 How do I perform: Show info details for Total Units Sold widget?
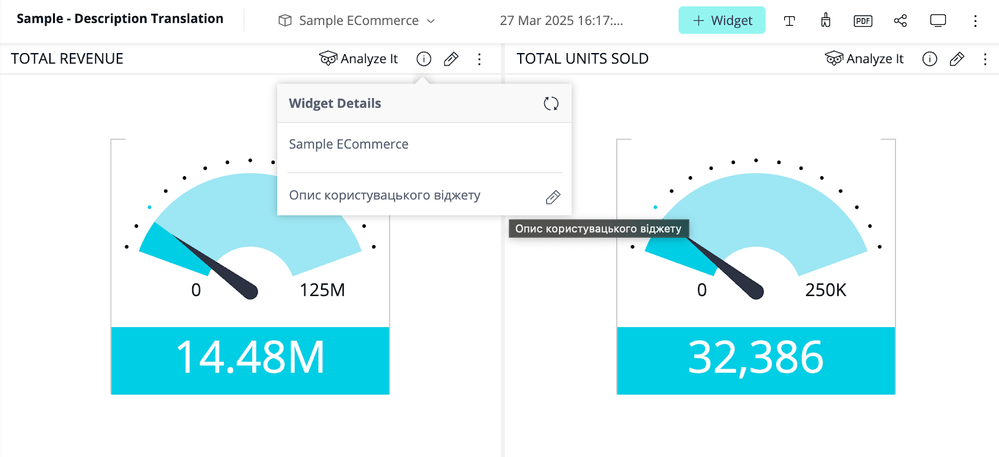[x=929, y=59]
